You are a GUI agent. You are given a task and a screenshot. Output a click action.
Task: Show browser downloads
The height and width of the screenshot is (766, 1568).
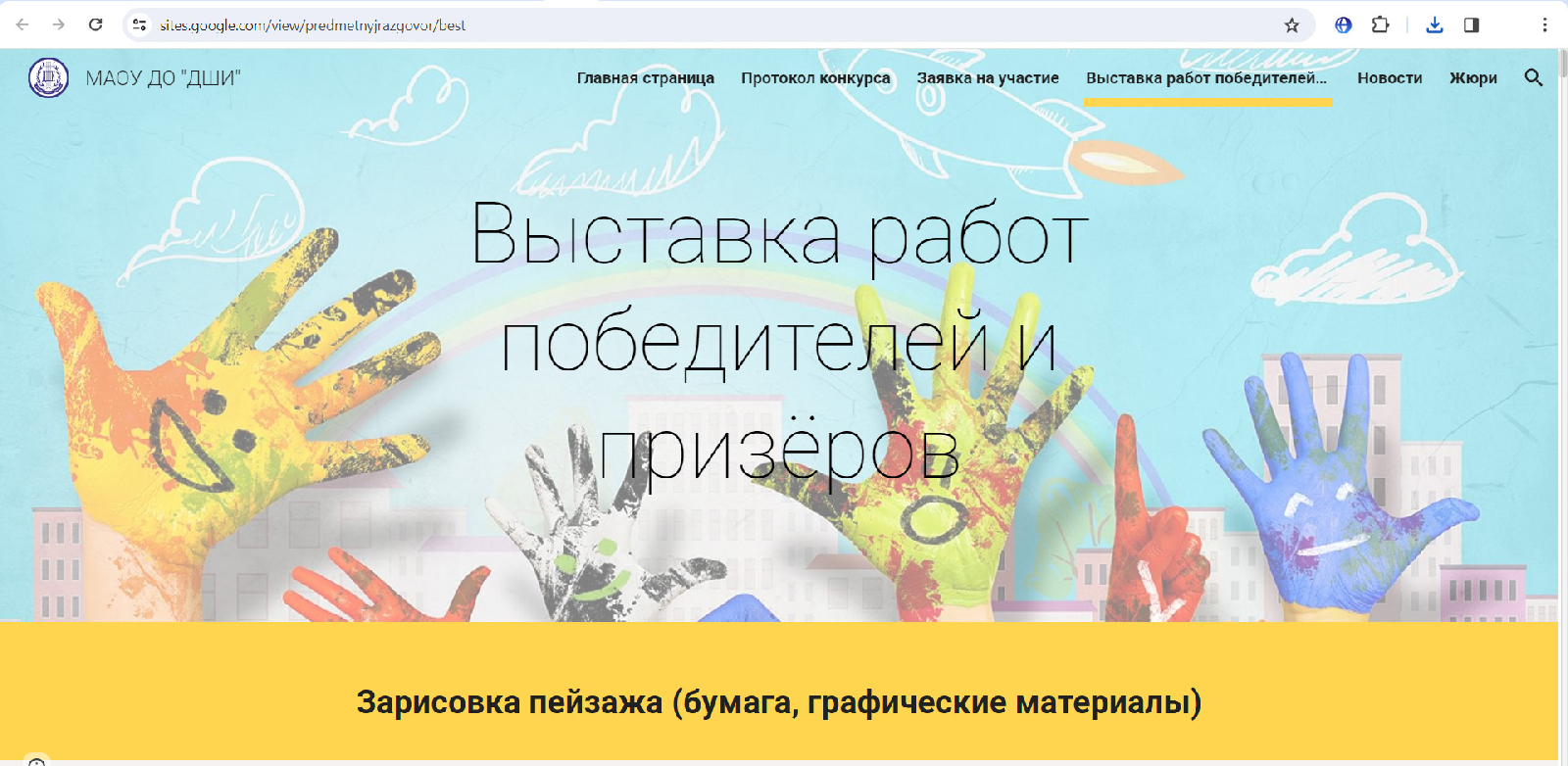pos(1435,25)
